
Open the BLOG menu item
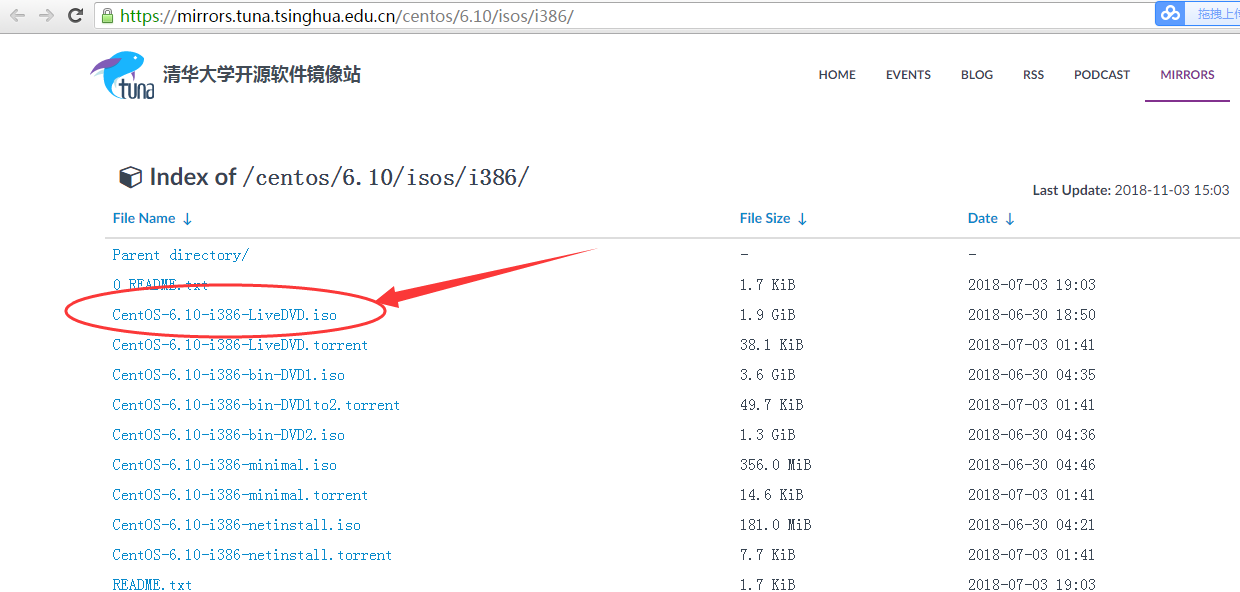pyautogui.click(x=977, y=75)
